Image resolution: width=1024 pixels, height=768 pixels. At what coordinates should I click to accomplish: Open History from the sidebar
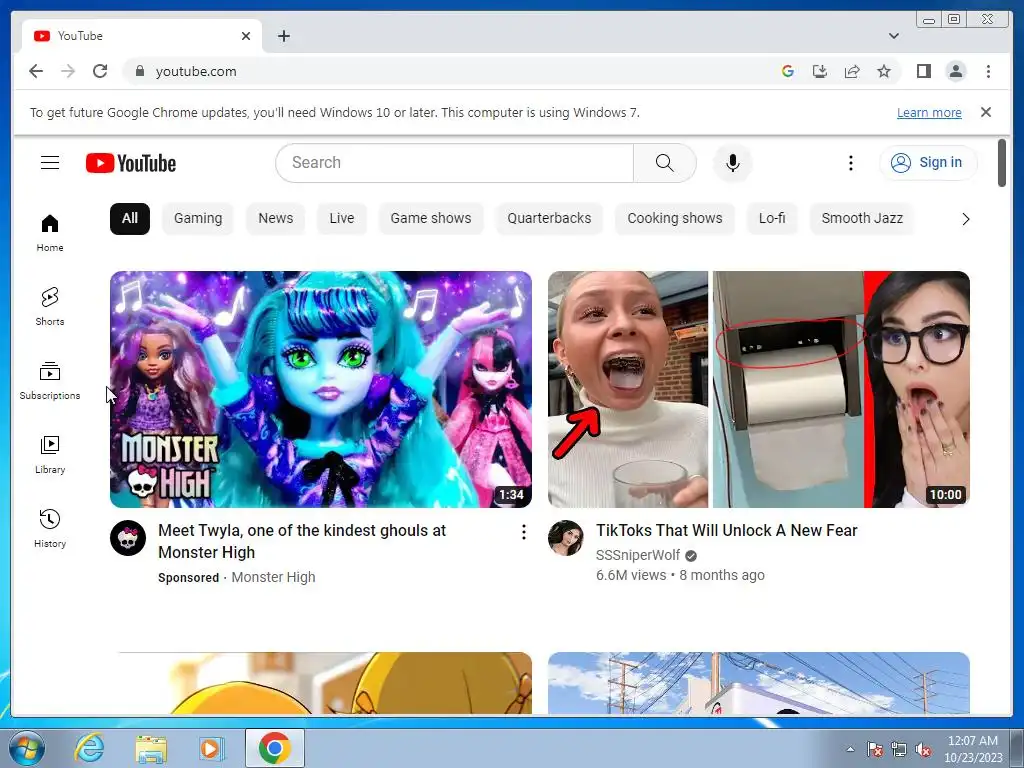coord(50,529)
